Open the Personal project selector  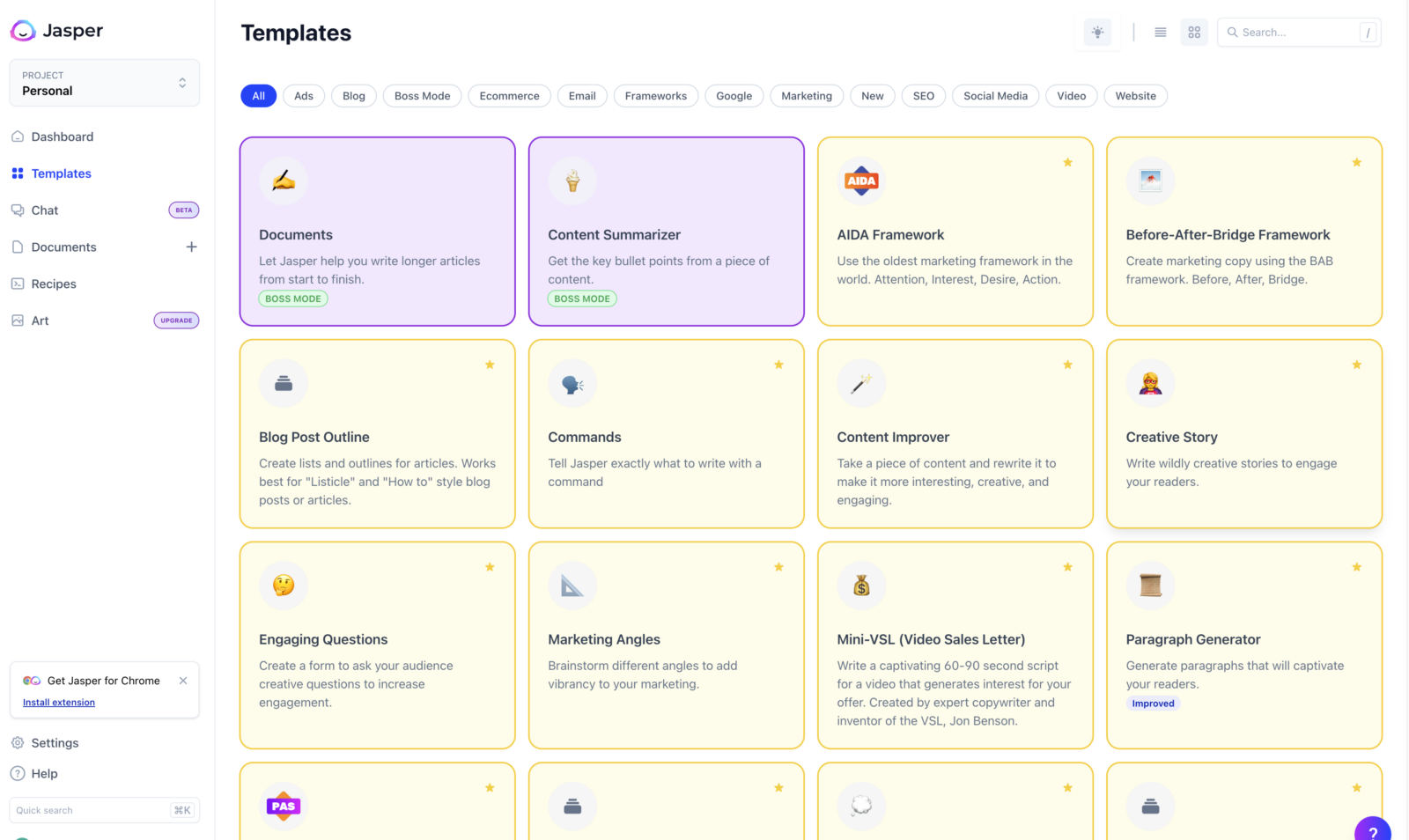[x=104, y=83]
